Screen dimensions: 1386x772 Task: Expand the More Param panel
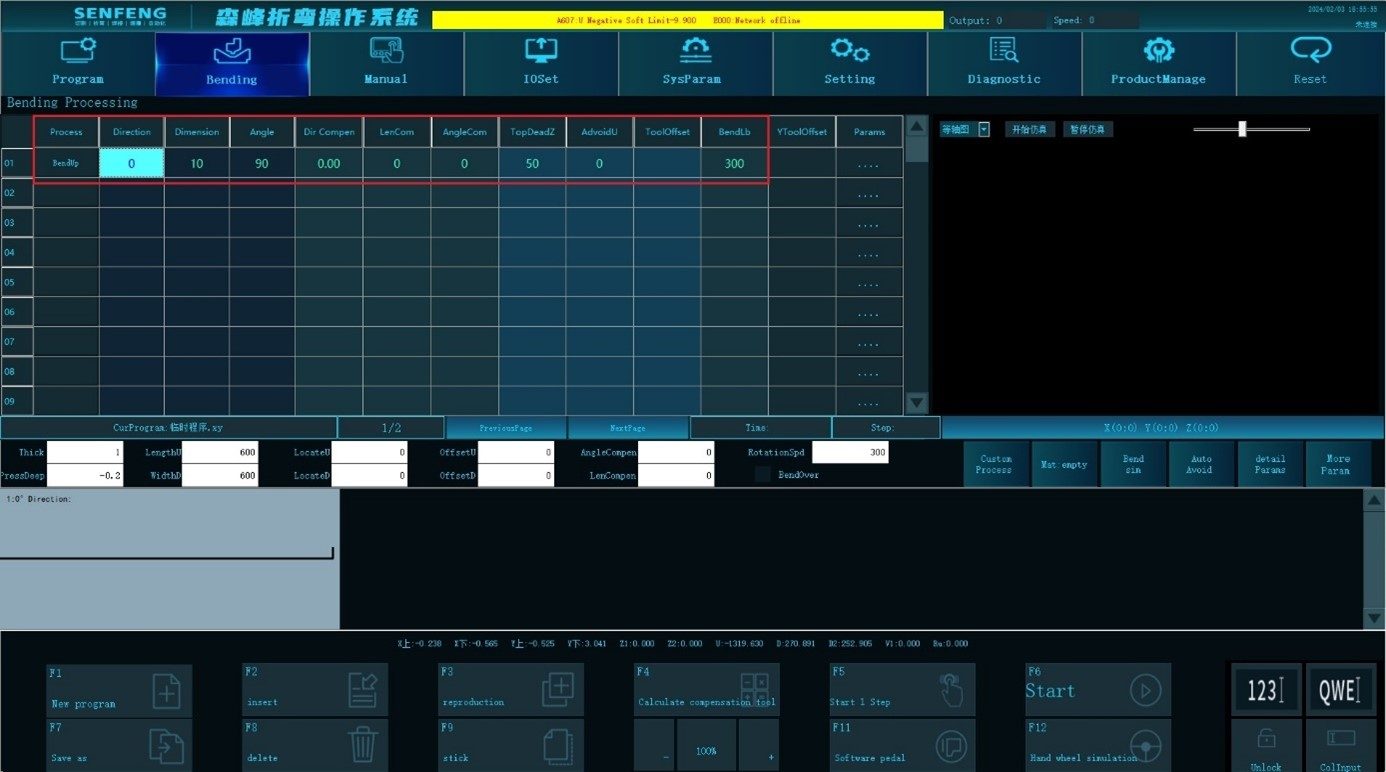pos(1338,464)
